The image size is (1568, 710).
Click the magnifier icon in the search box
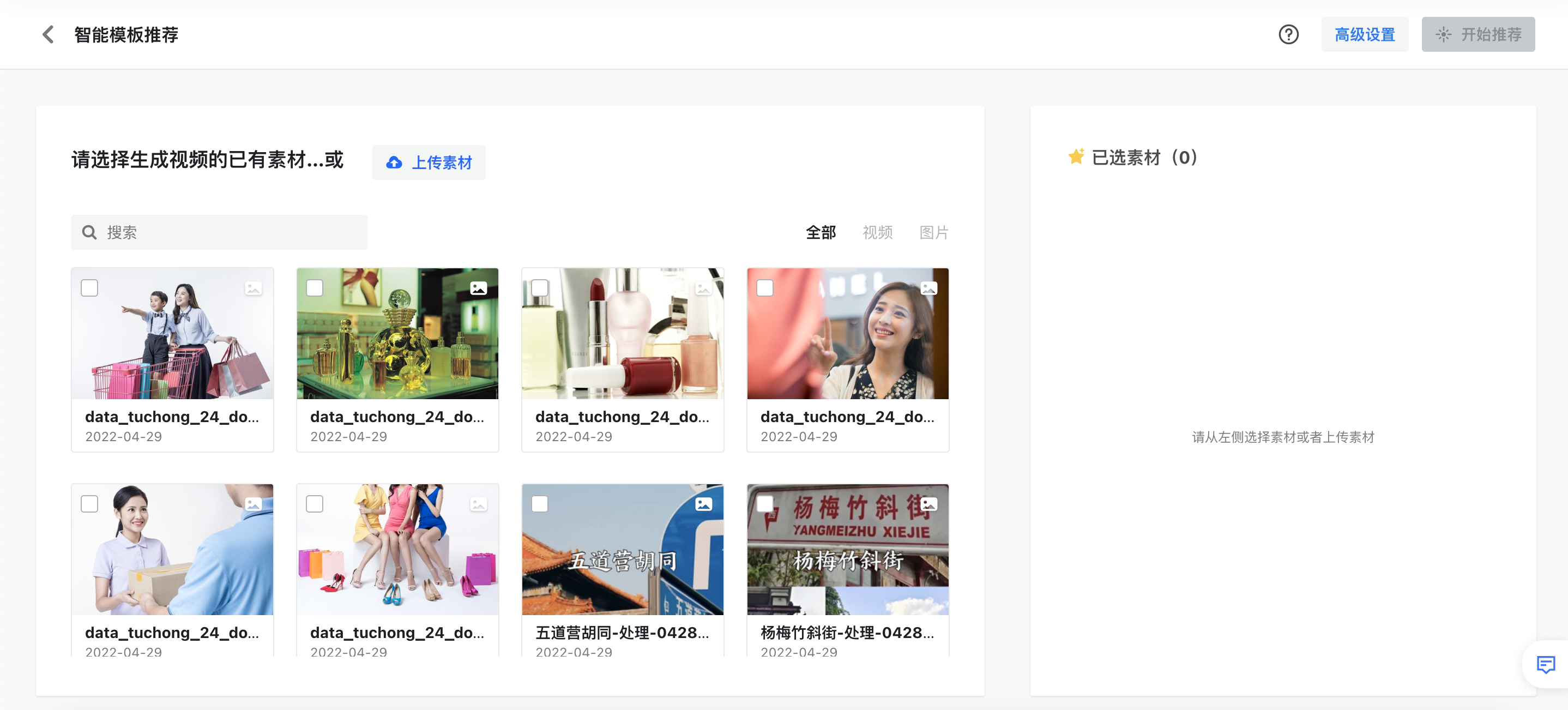click(89, 233)
